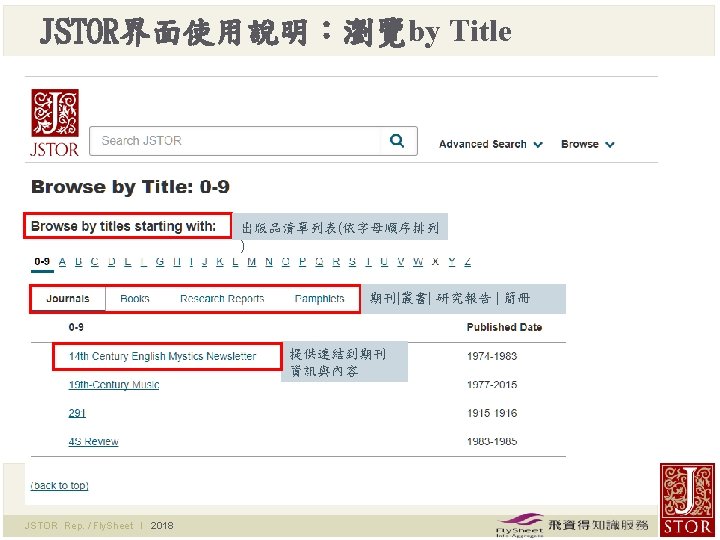Click the Published Date column header
The height and width of the screenshot is (540, 720).
(504, 327)
